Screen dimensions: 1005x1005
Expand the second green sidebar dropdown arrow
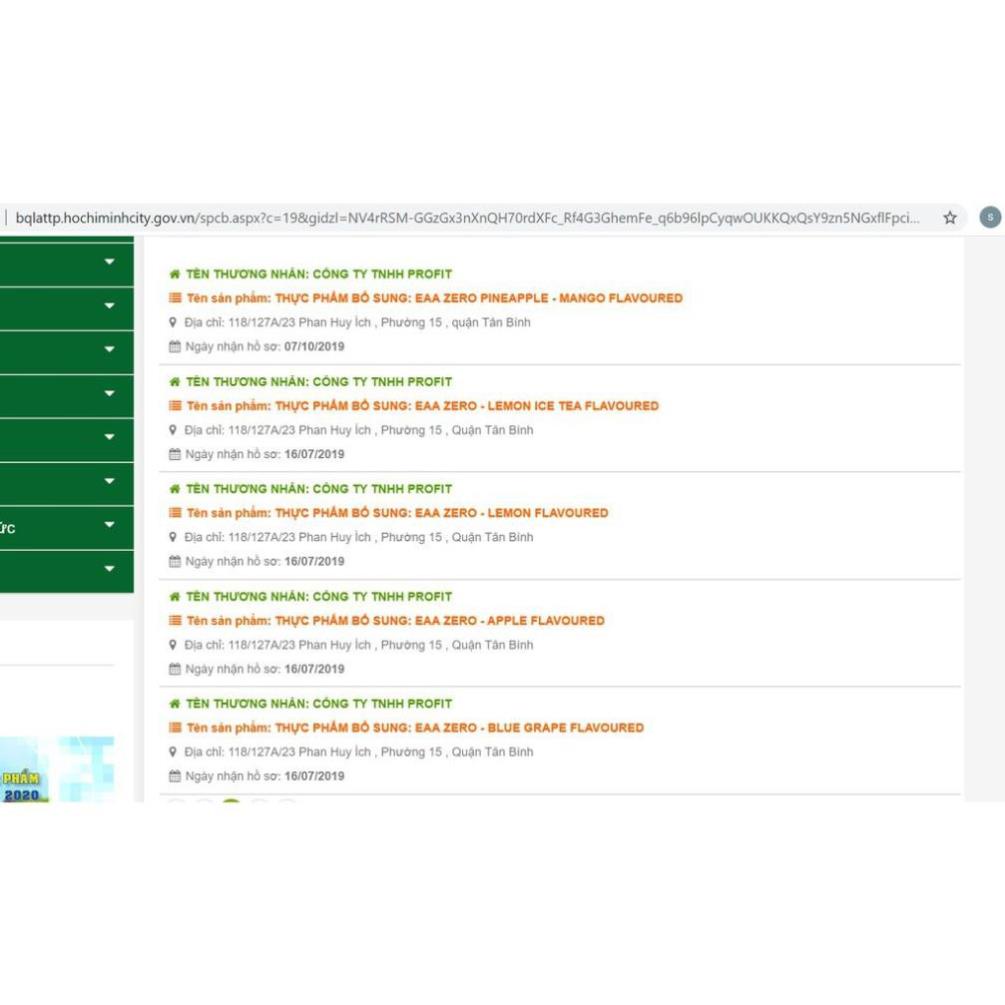109,306
